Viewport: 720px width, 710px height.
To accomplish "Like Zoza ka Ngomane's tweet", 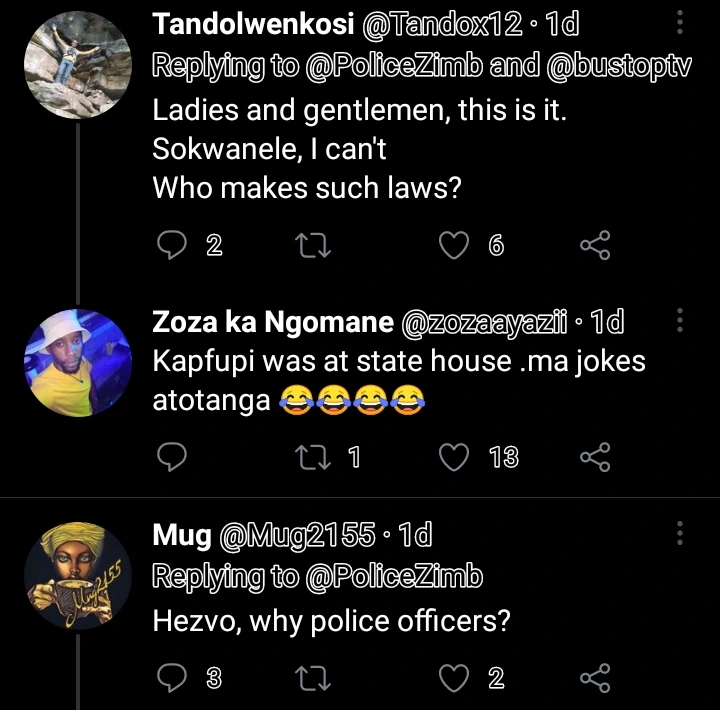I will [x=455, y=457].
